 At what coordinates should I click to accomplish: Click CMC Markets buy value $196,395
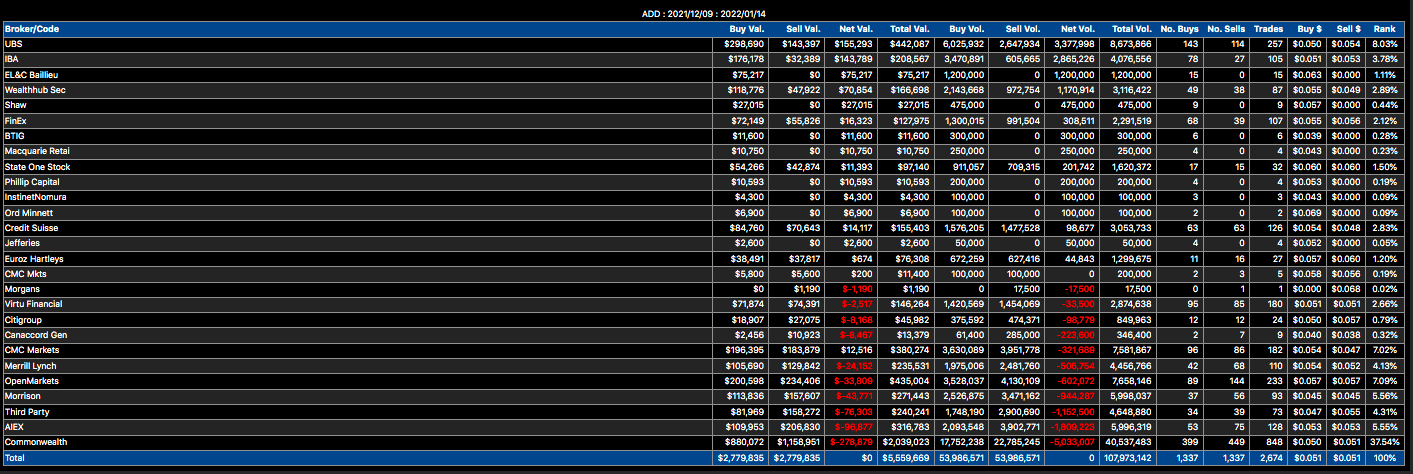tap(746, 350)
